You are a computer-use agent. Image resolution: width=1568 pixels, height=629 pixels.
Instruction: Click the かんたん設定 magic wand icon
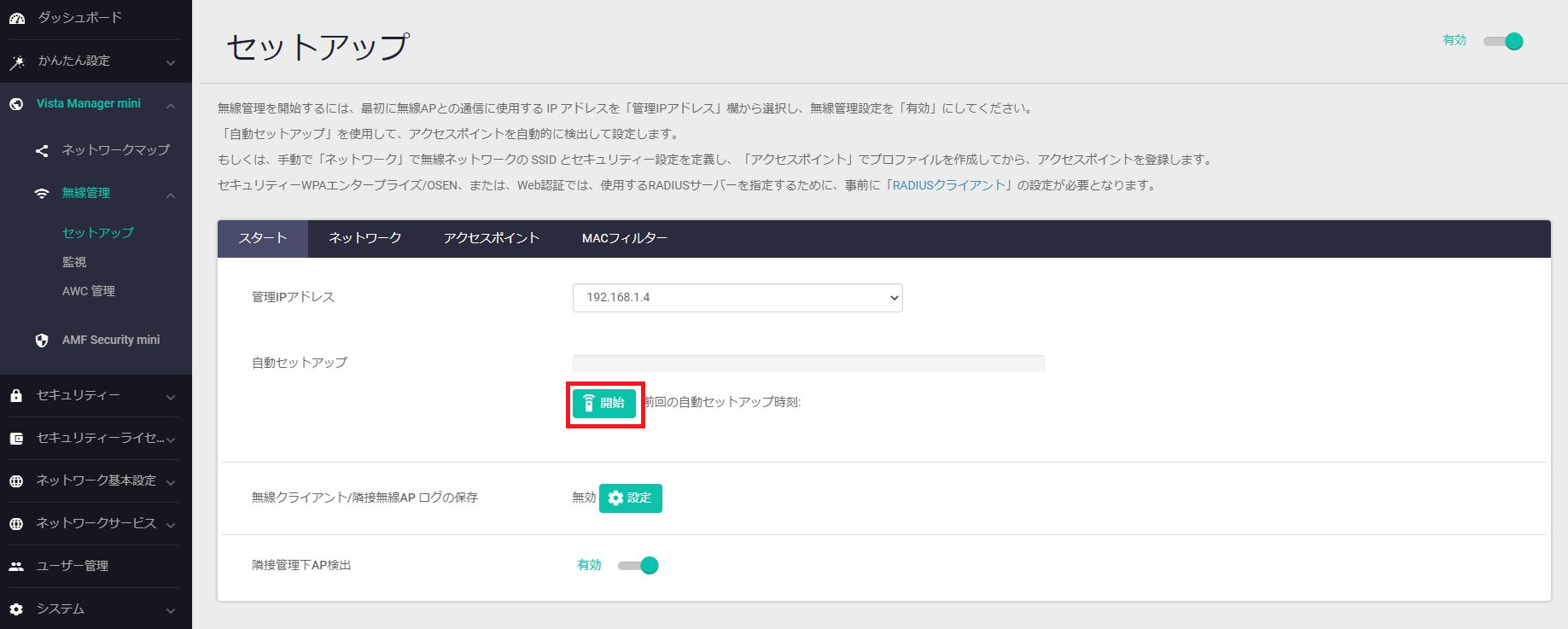(x=16, y=61)
